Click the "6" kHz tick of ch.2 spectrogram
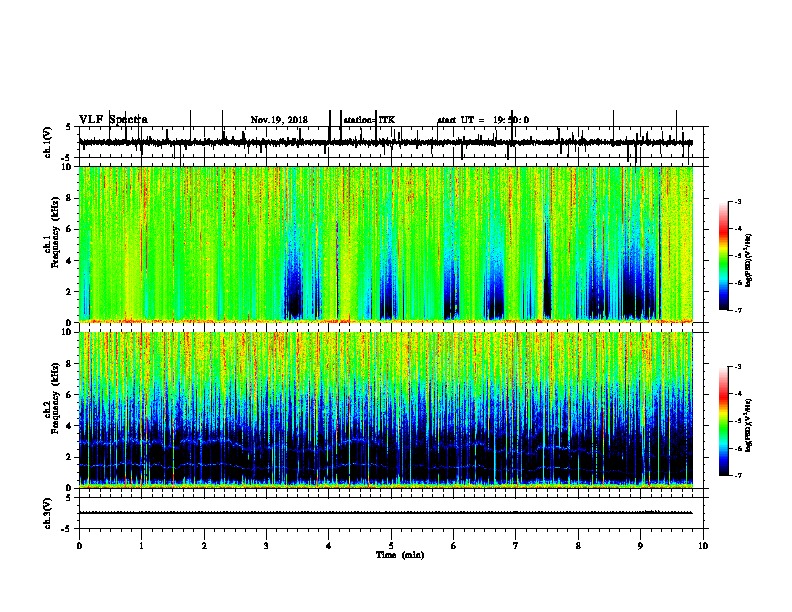The height and width of the screenshot is (612, 792). coord(70,395)
